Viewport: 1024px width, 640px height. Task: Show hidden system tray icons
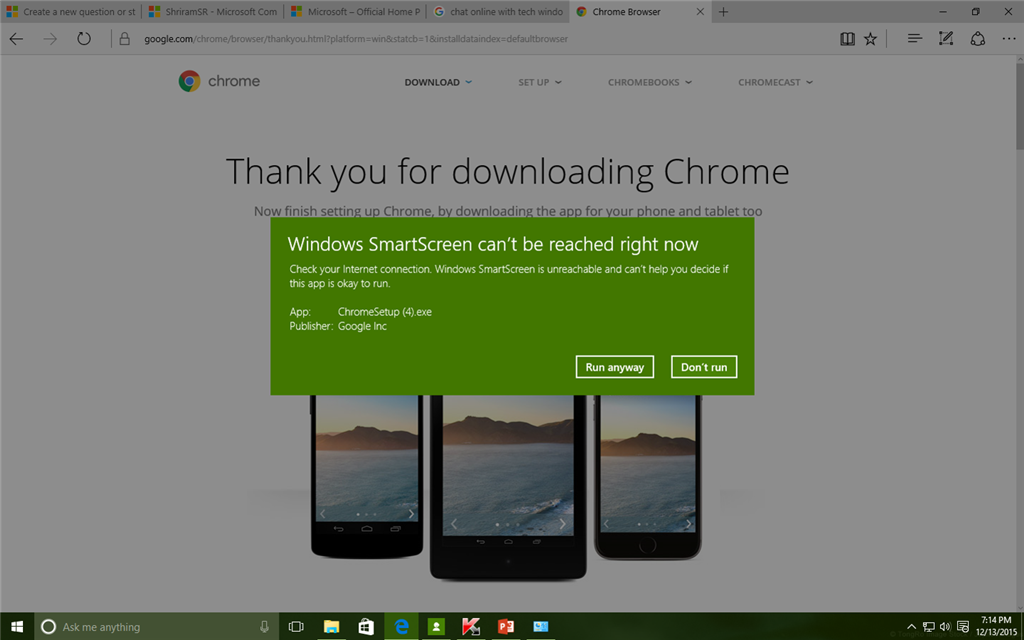(x=912, y=627)
